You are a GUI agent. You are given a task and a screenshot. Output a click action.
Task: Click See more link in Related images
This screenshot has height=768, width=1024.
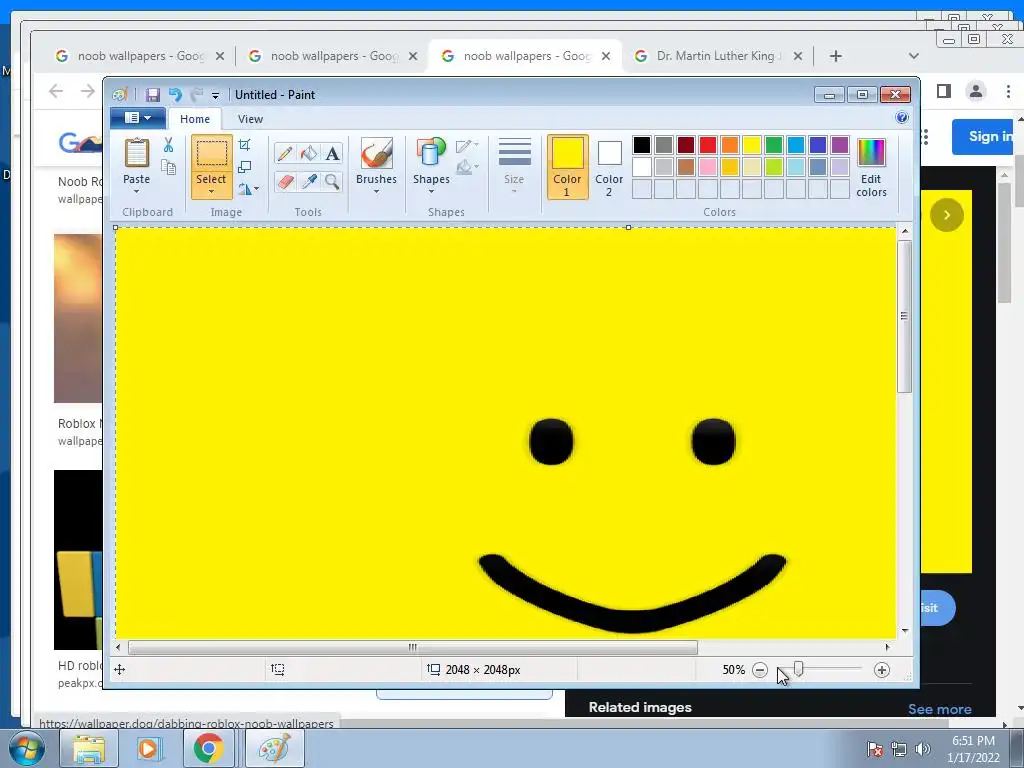[939, 709]
